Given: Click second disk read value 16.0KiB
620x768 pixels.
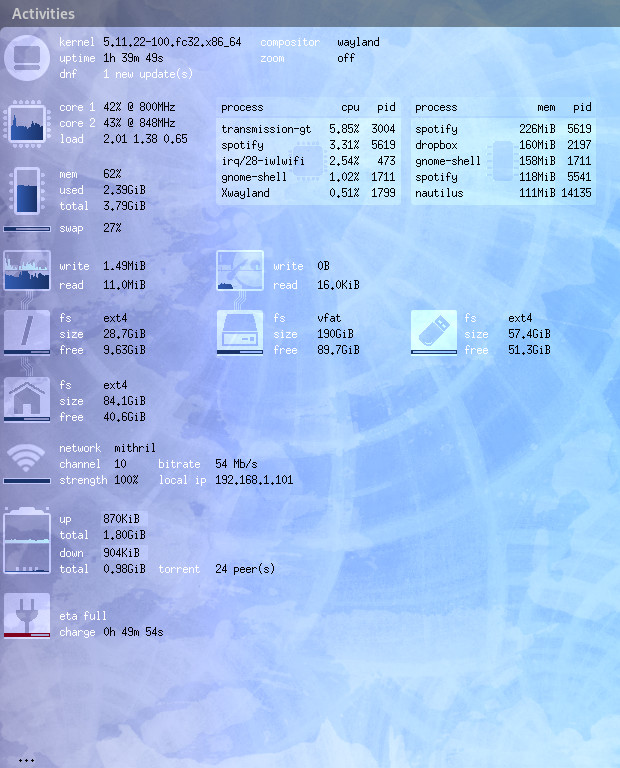Looking at the screenshot, I should [338, 285].
